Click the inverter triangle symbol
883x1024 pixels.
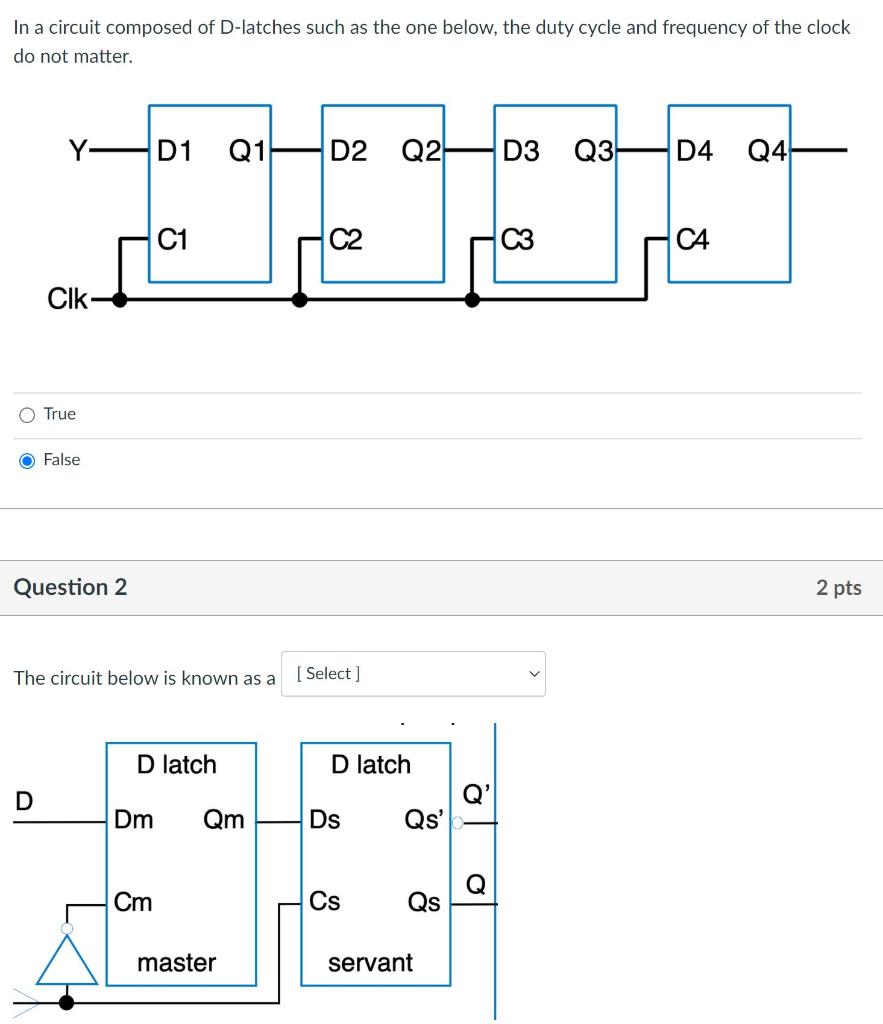point(65,965)
